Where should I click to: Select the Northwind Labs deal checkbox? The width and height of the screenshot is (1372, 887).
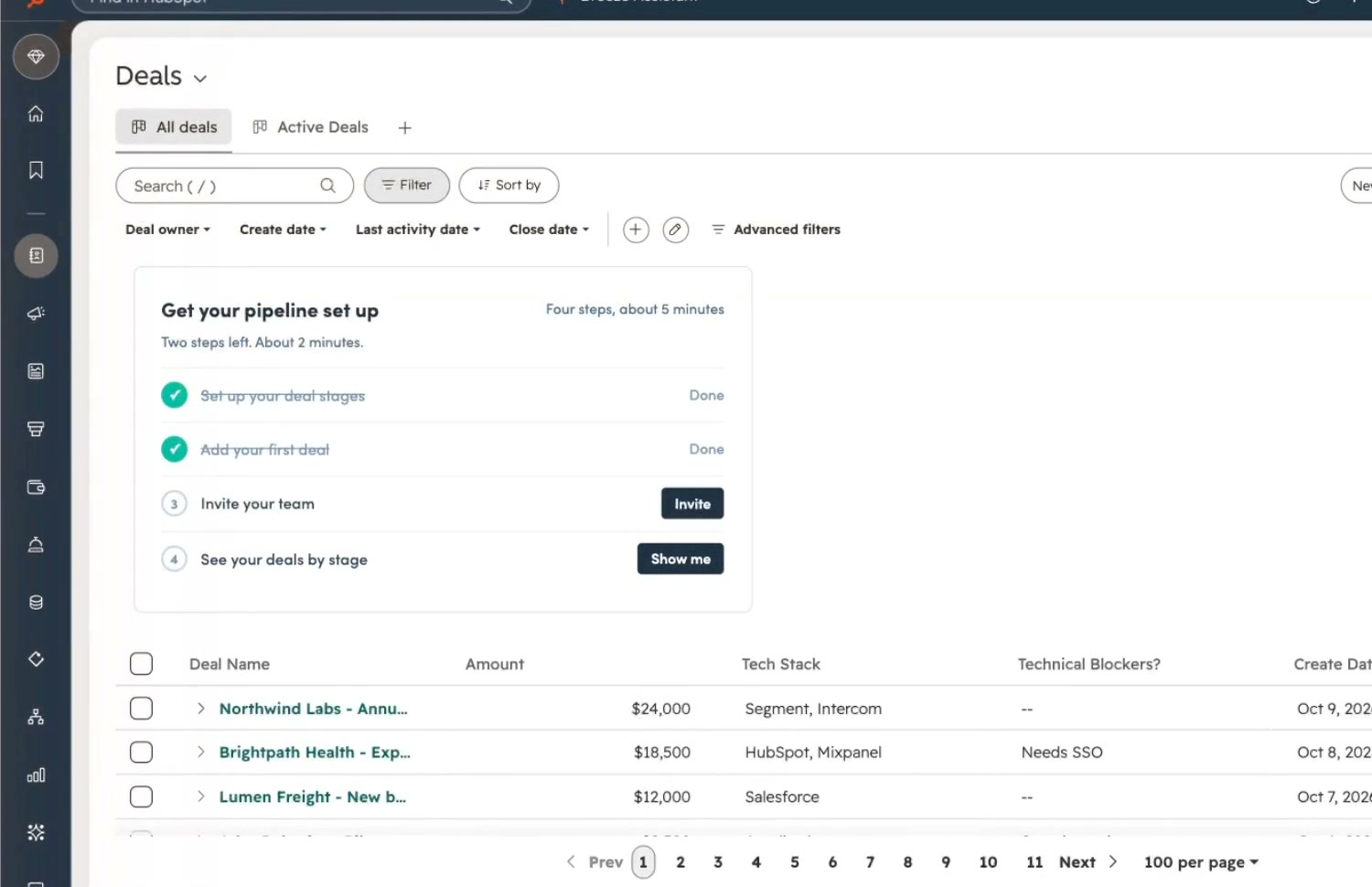[x=141, y=709]
